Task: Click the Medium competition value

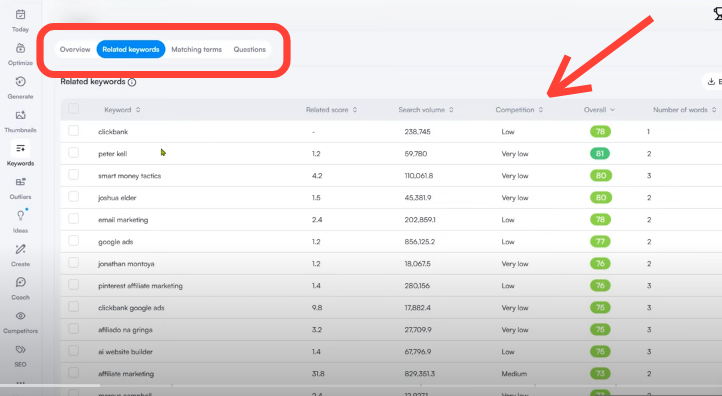Action: point(514,374)
